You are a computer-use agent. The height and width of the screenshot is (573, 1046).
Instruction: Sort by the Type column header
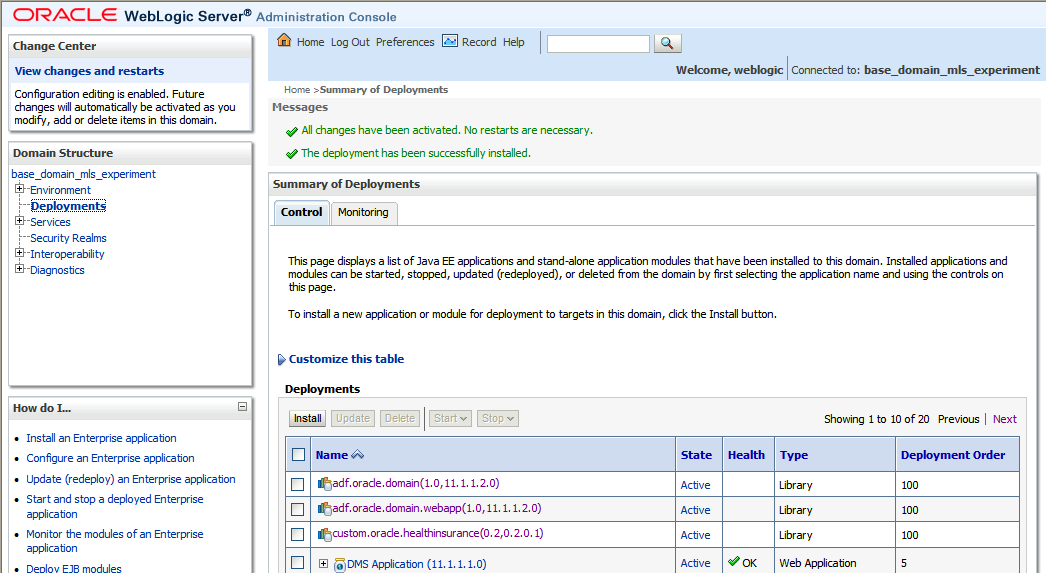(x=794, y=455)
